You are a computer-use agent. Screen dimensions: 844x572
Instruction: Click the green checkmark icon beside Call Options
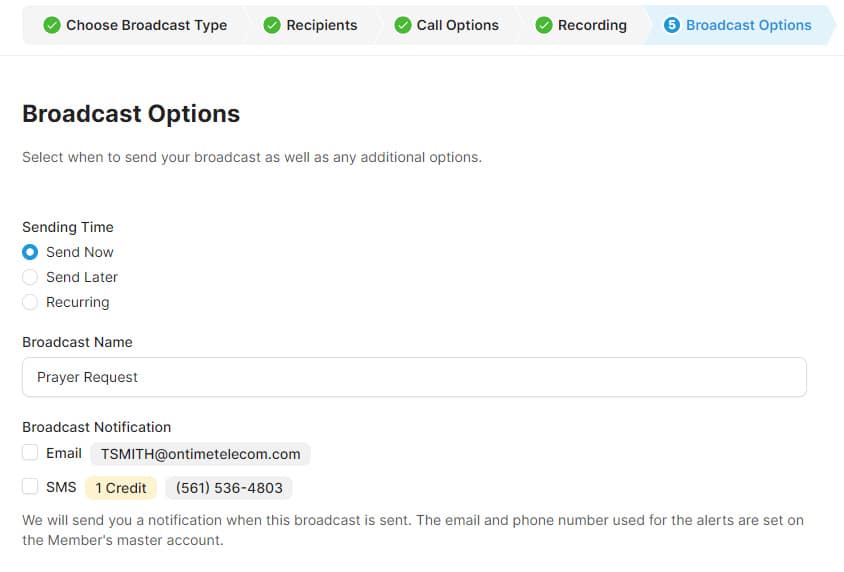click(403, 25)
